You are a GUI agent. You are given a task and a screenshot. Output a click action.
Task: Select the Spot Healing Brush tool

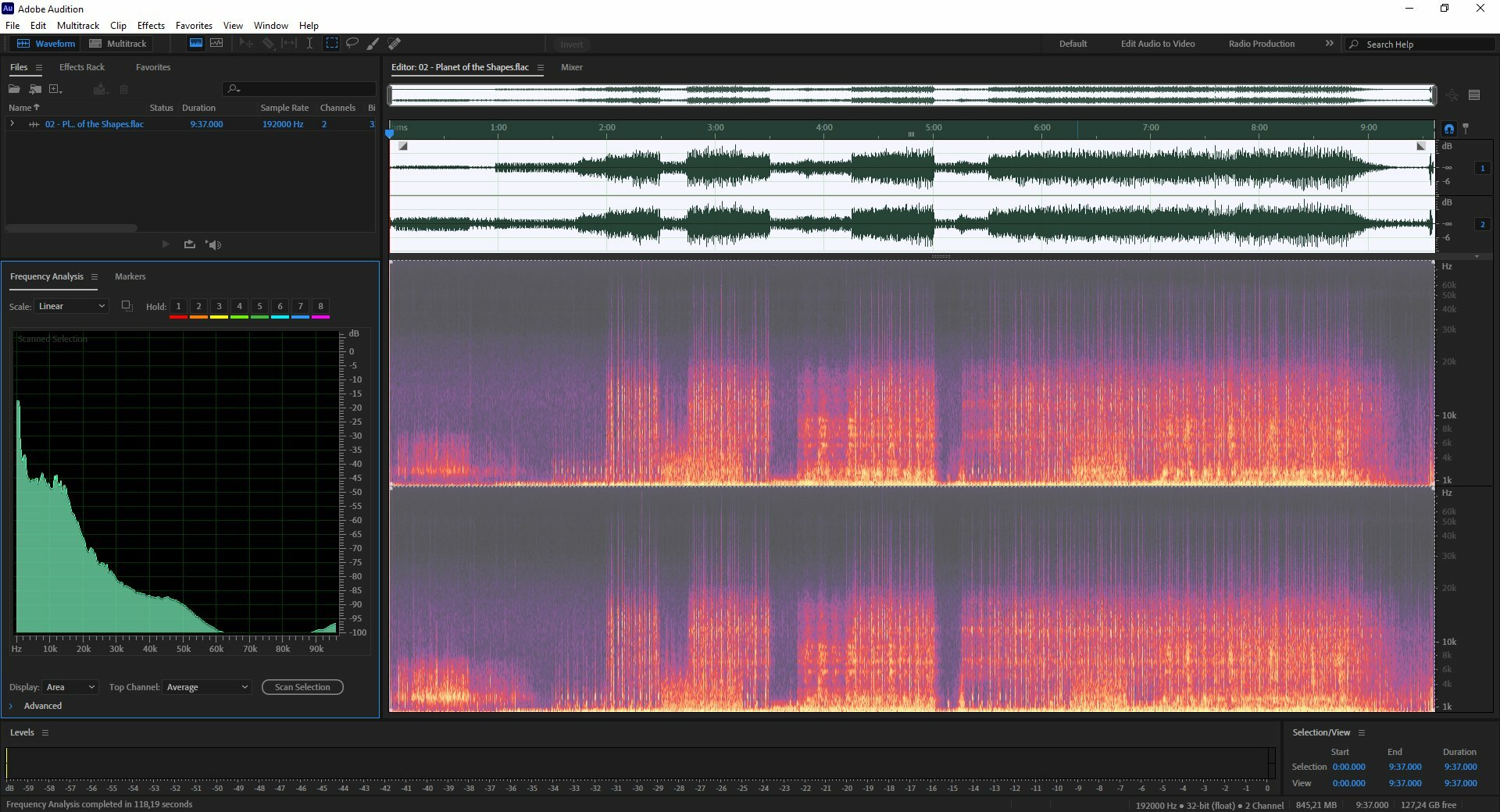[395, 44]
